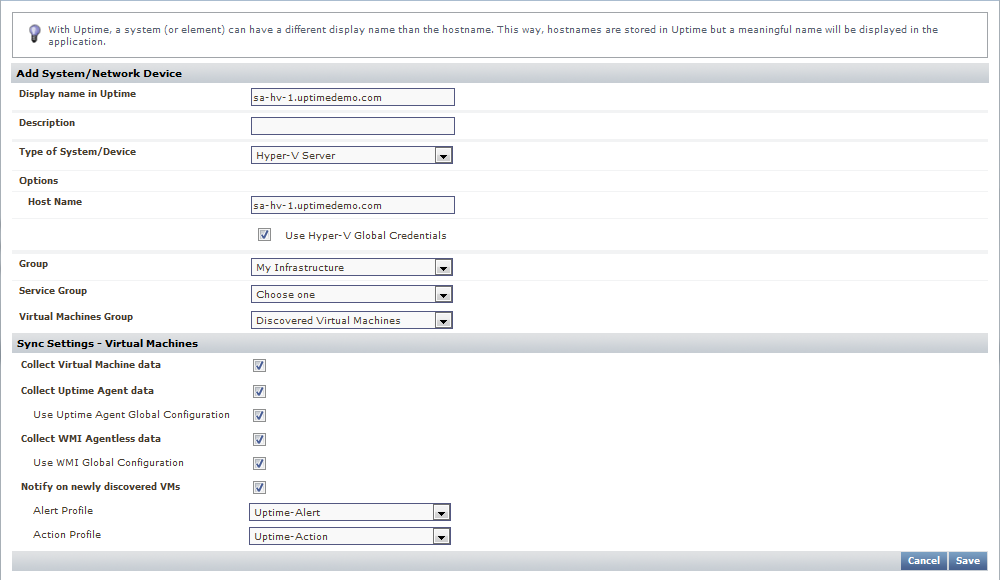The height and width of the screenshot is (580, 1000).
Task: Uncheck Use WMI Global Configuration
Action: pos(260,463)
